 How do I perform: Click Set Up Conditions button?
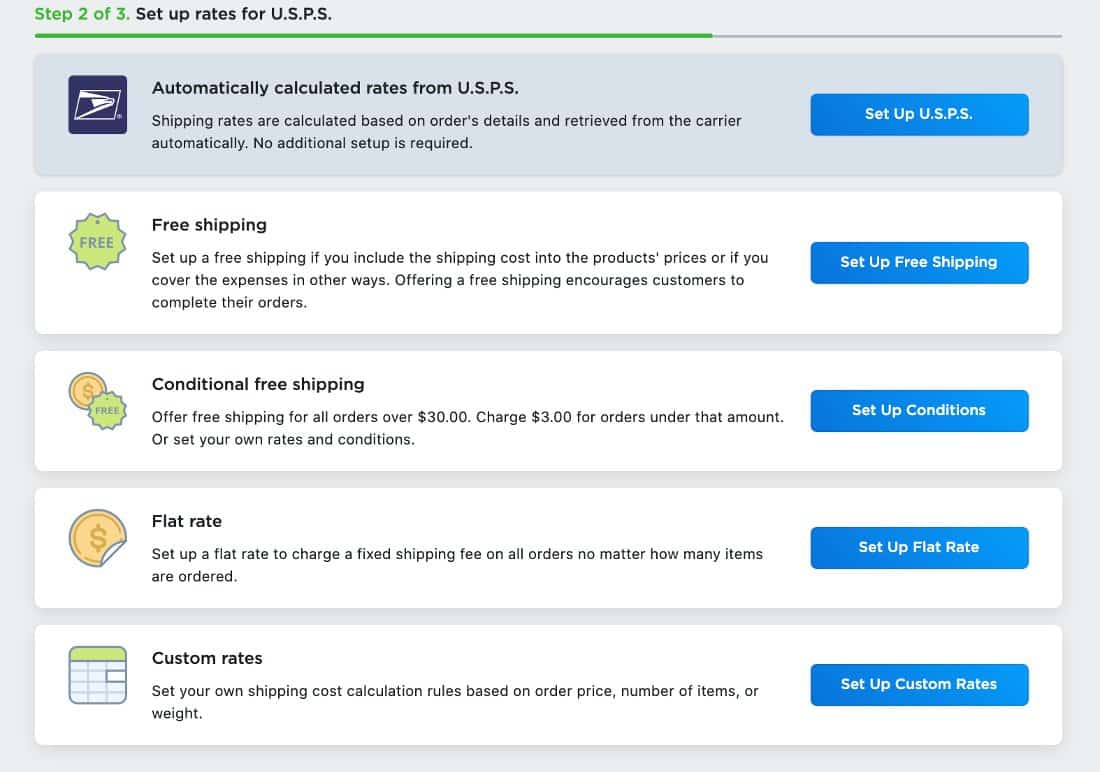coord(919,411)
